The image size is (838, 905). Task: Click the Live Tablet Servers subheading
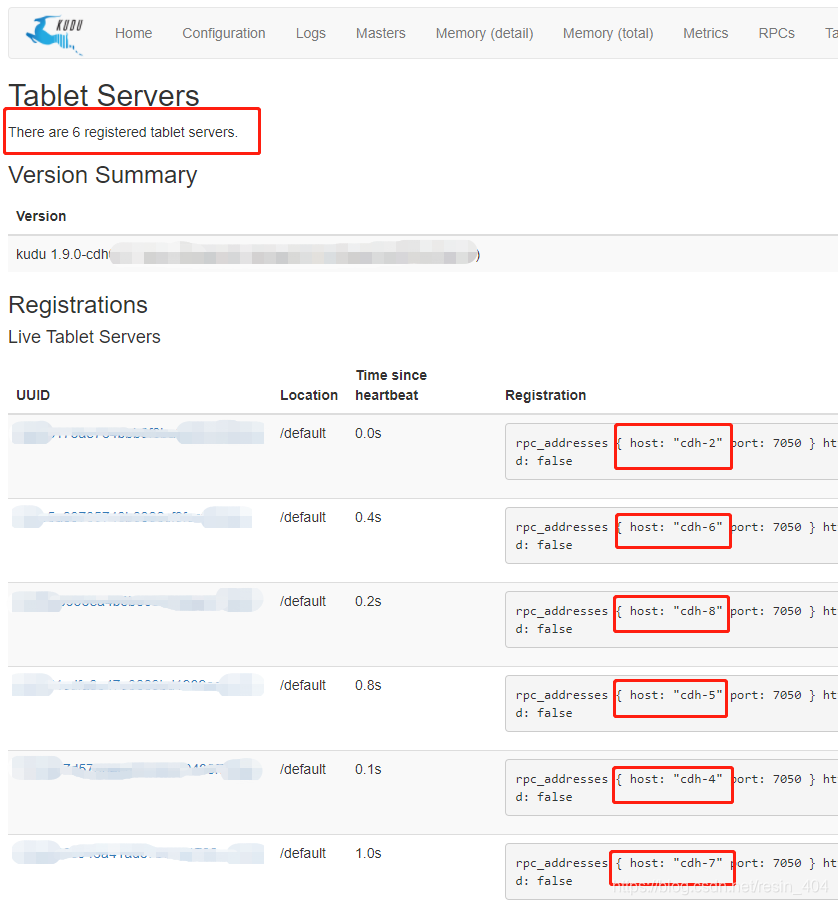click(x=84, y=336)
